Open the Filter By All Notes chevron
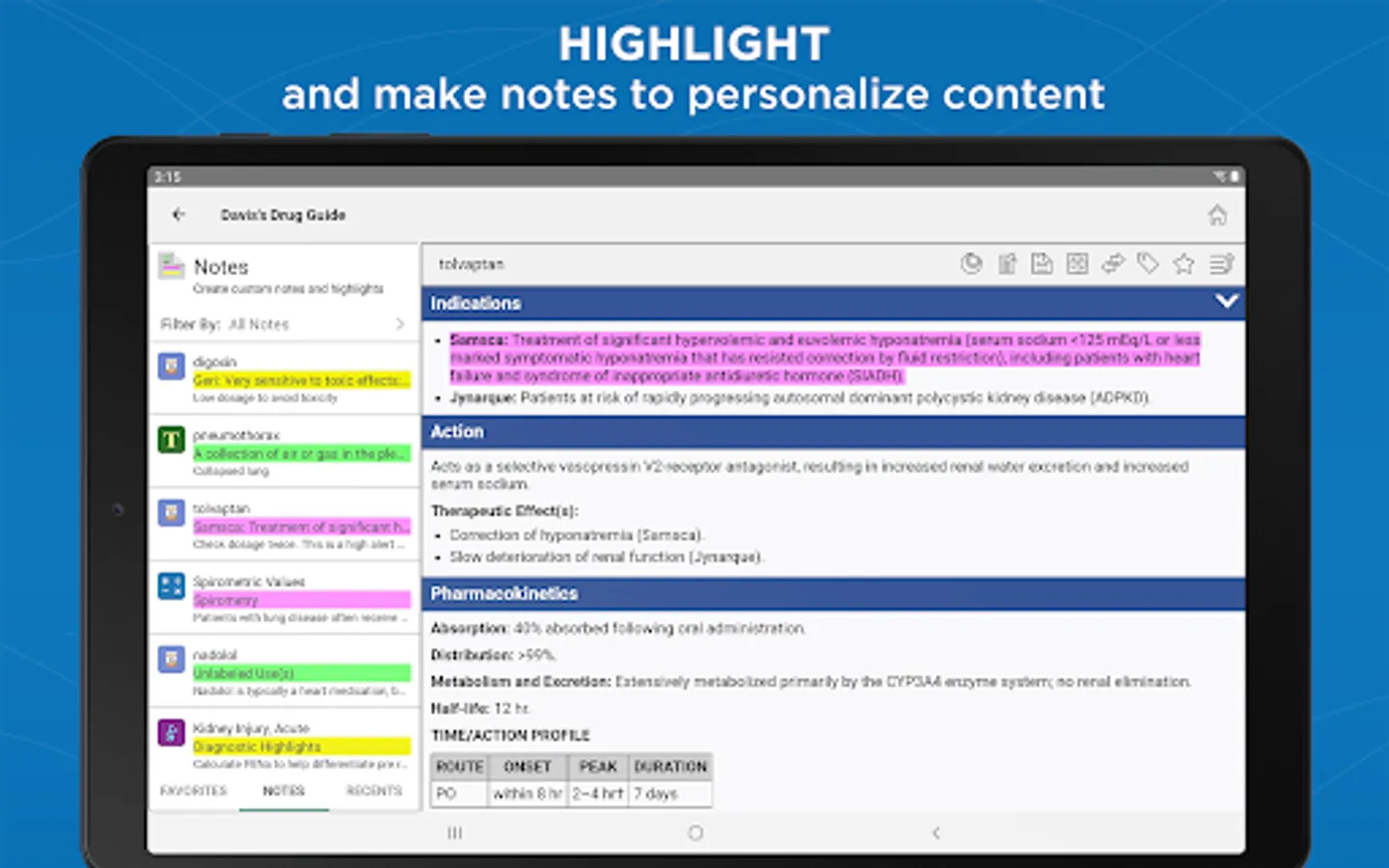Image resolution: width=1389 pixels, height=868 pixels. (x=400, y=324)
